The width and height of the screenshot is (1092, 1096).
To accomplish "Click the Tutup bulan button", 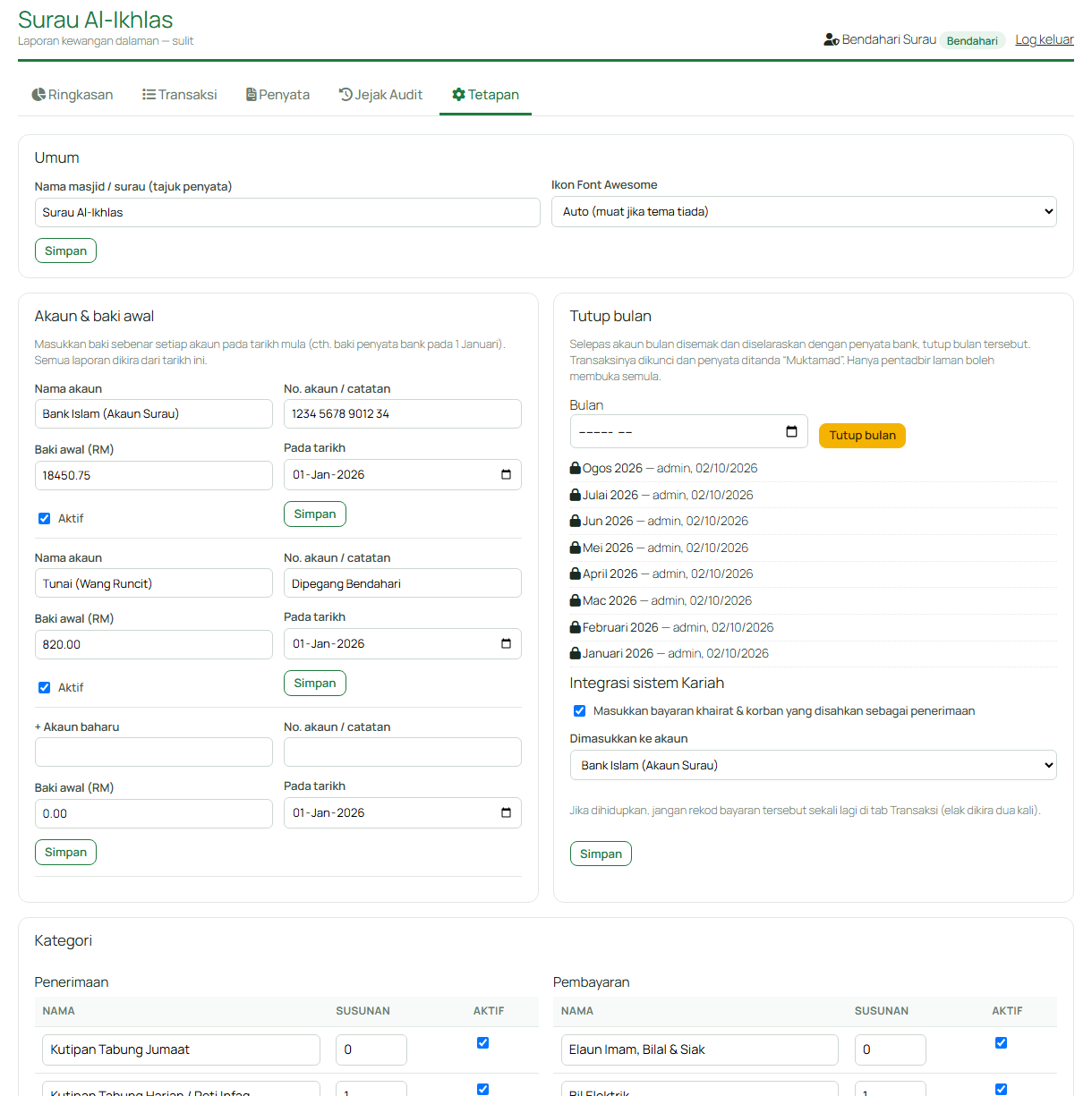I will point(862,435).
